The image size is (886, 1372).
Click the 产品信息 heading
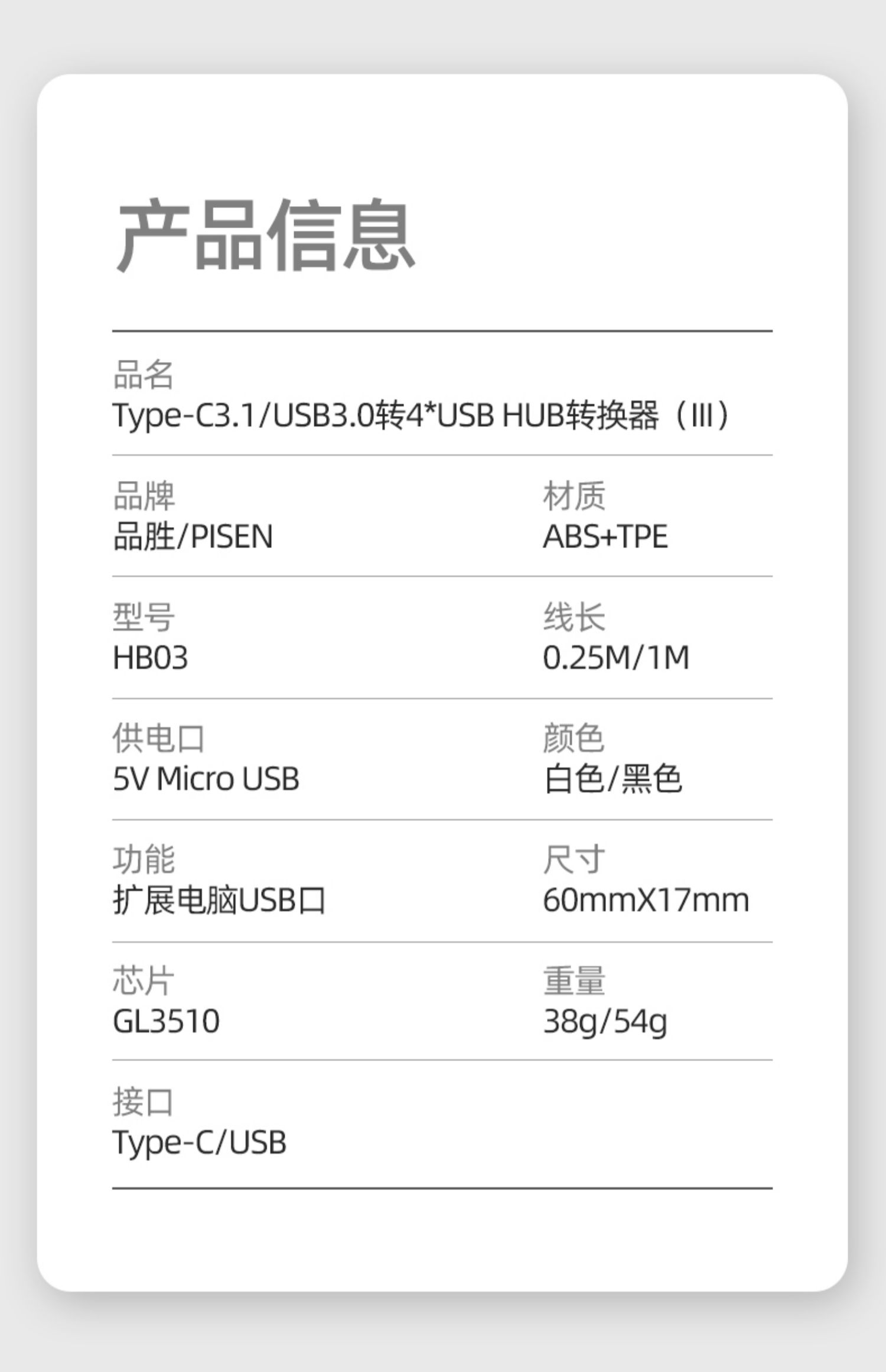click(x=265, y=235)
